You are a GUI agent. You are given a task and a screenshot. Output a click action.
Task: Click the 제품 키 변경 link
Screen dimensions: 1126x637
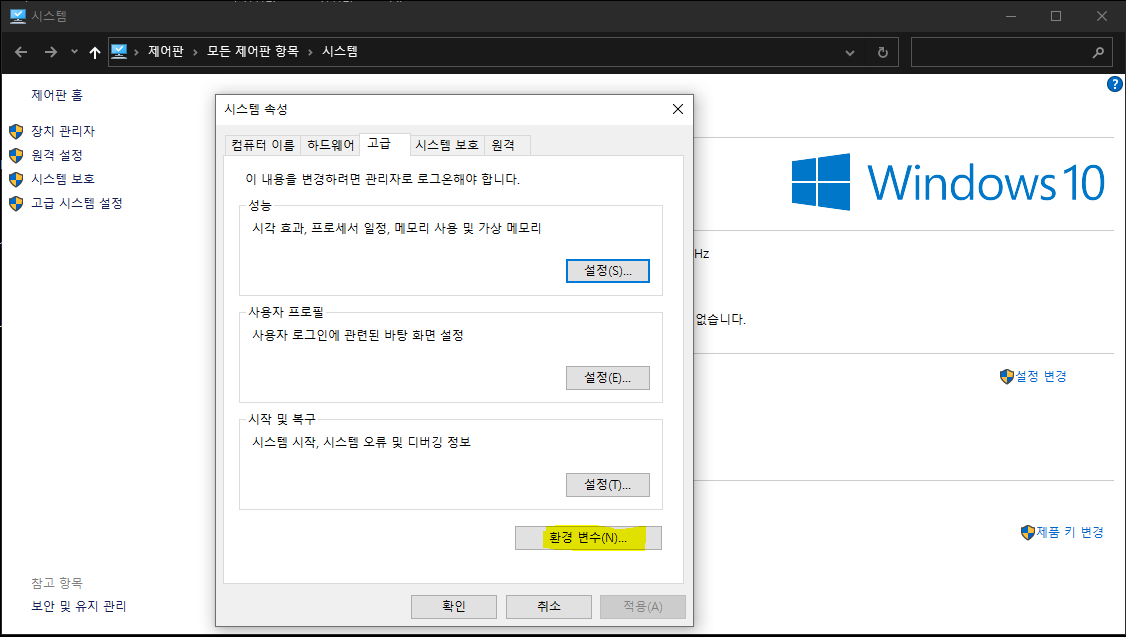1070,532
